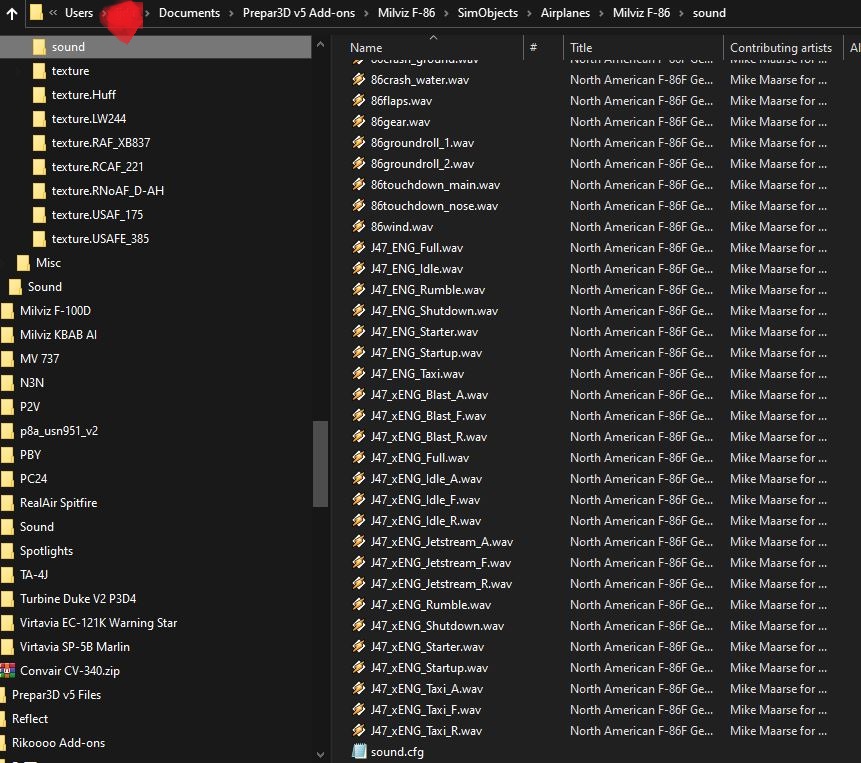This screenshot has width=861, height=763.
Task: Click the navigation pane scroll up arrow
Action: [321, 44]
